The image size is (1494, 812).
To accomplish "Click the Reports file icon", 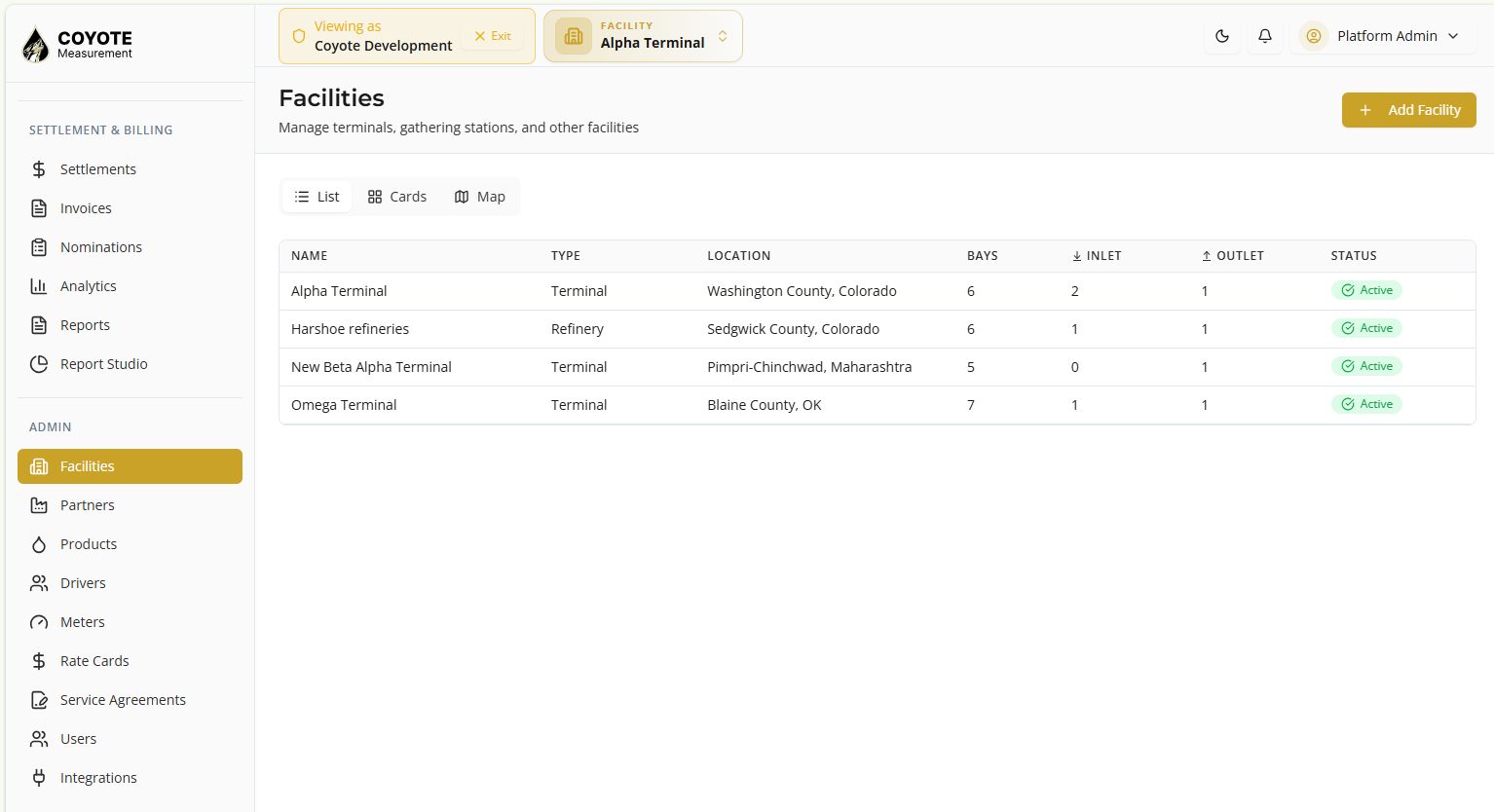I will tap(39, 325).
